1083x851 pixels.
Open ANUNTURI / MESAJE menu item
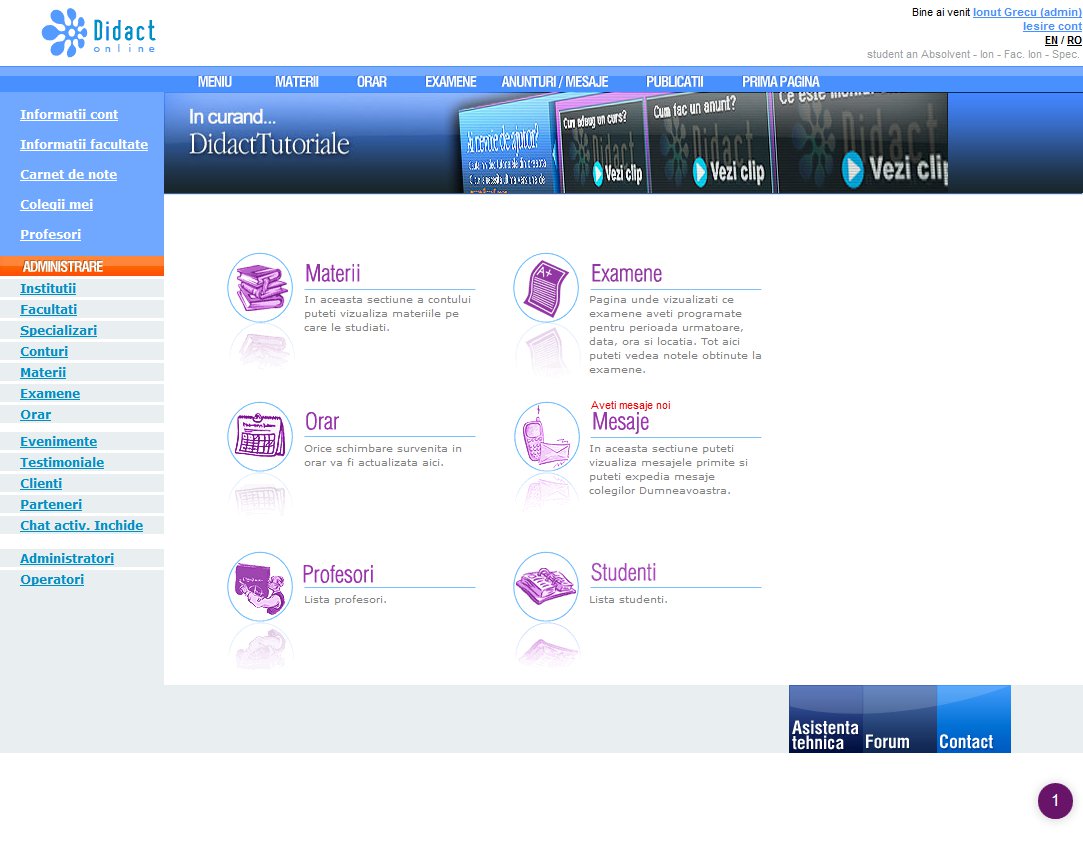555,82
